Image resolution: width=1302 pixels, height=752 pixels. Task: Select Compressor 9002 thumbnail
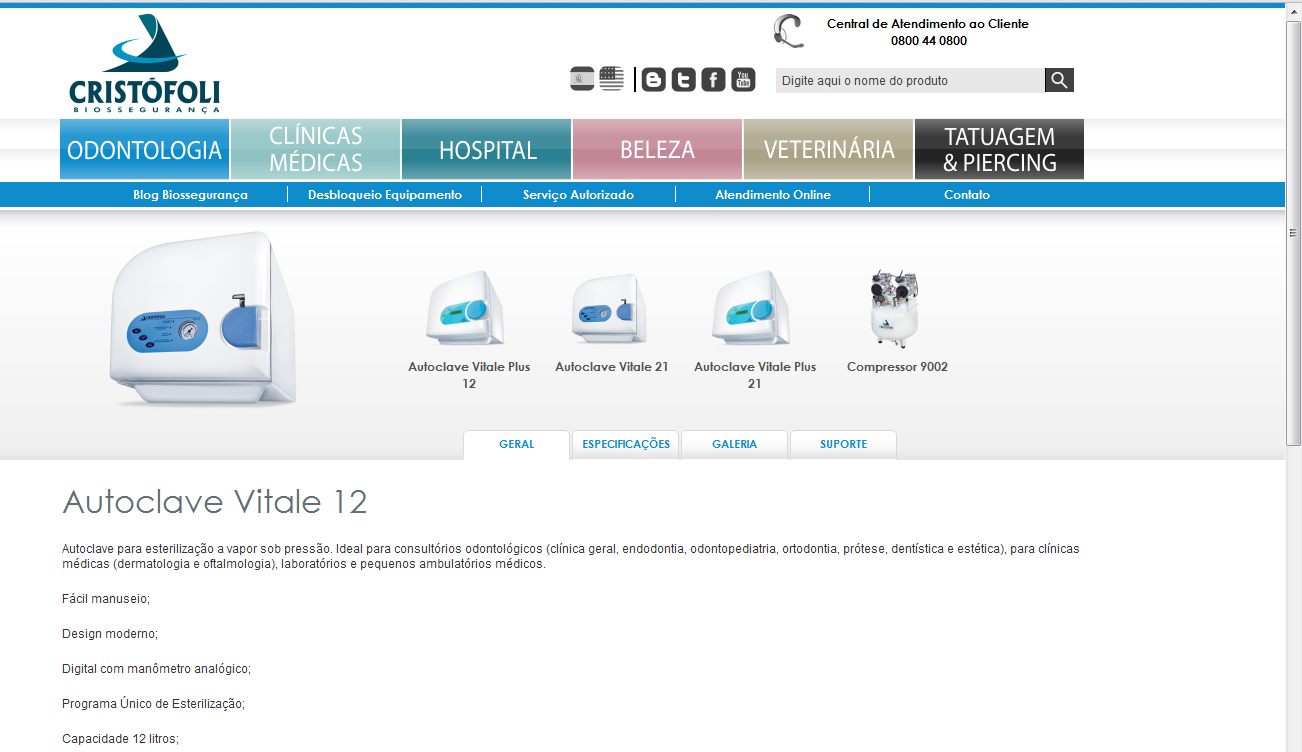point(895,308)
